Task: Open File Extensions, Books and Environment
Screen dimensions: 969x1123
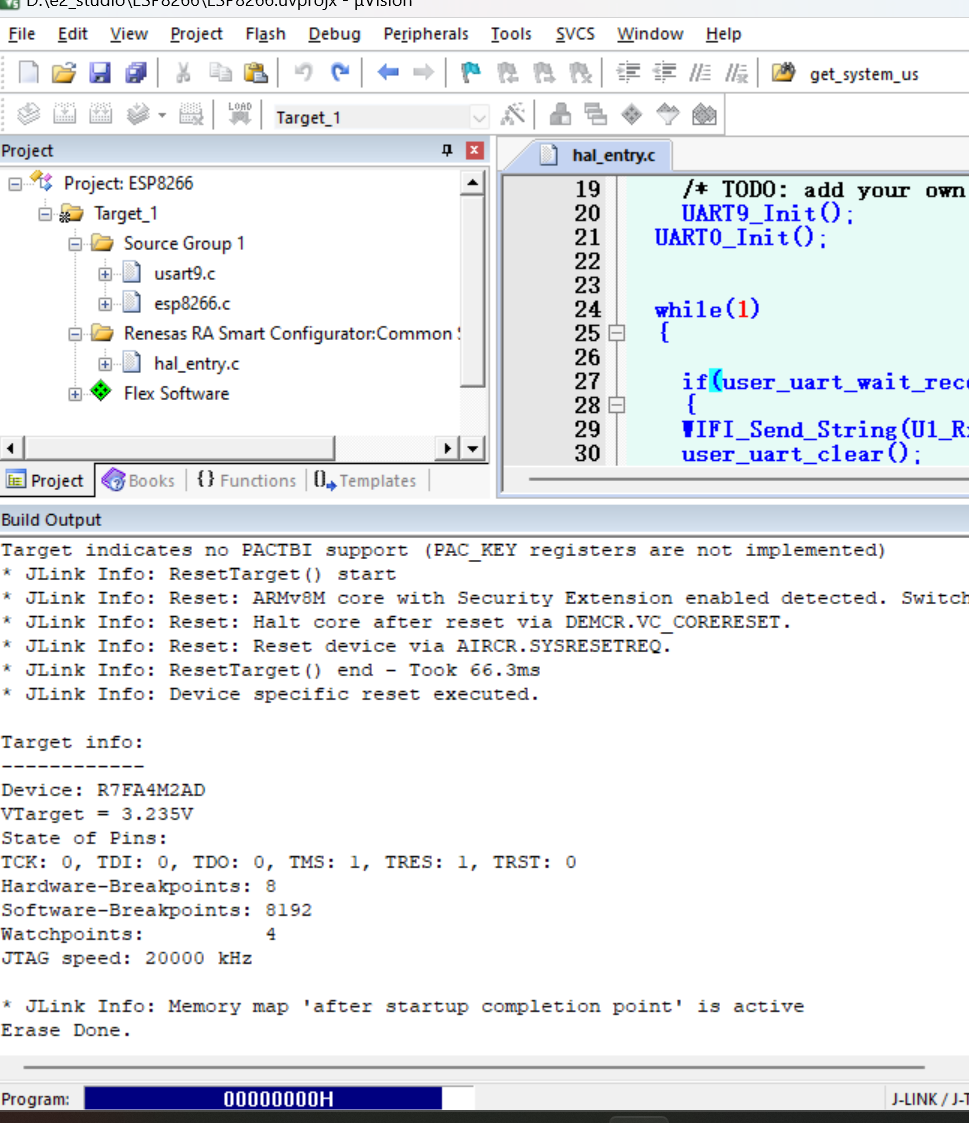Action: pos(560,115)
